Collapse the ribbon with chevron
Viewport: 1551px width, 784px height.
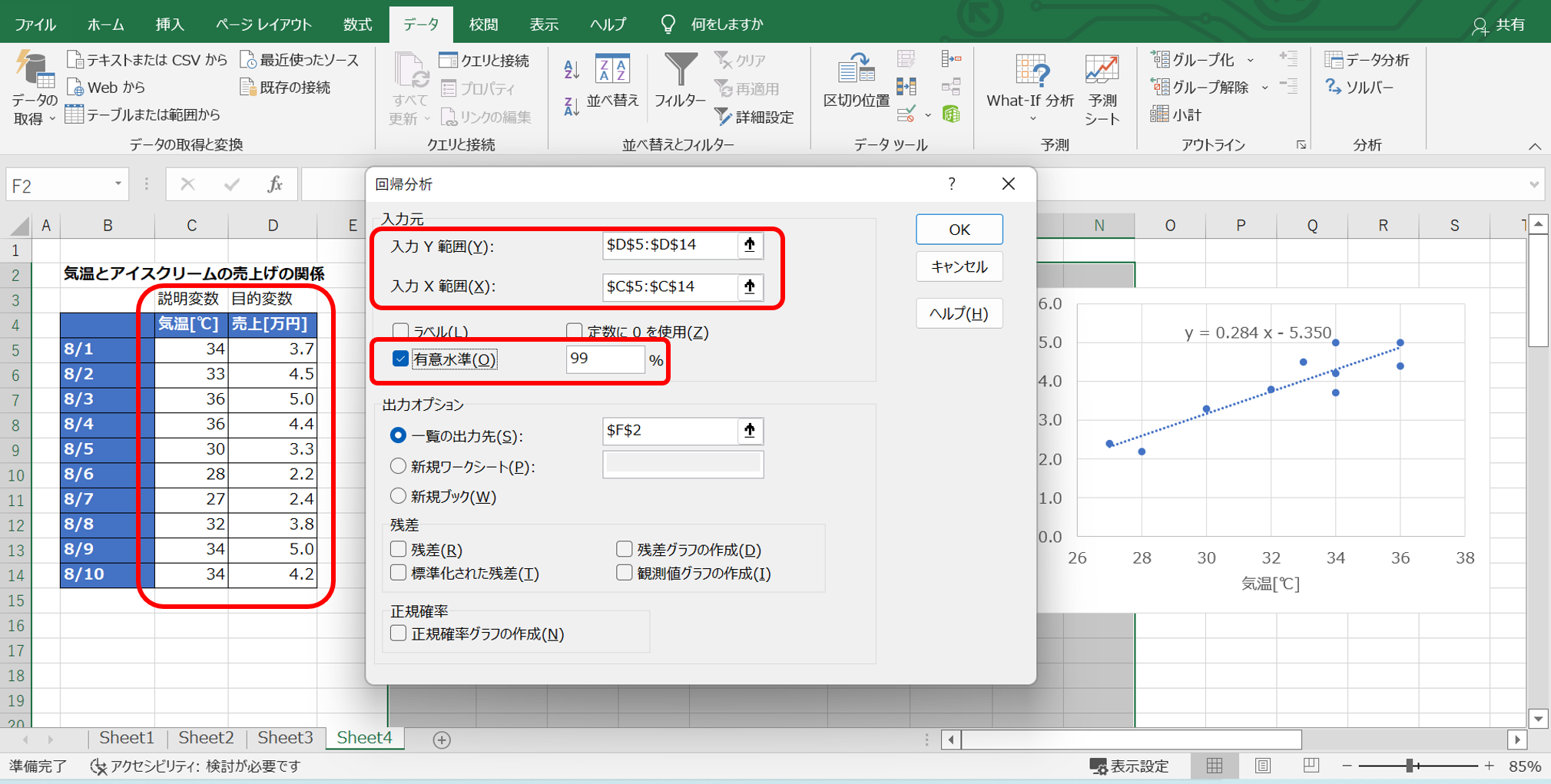tap(1534, 146)
